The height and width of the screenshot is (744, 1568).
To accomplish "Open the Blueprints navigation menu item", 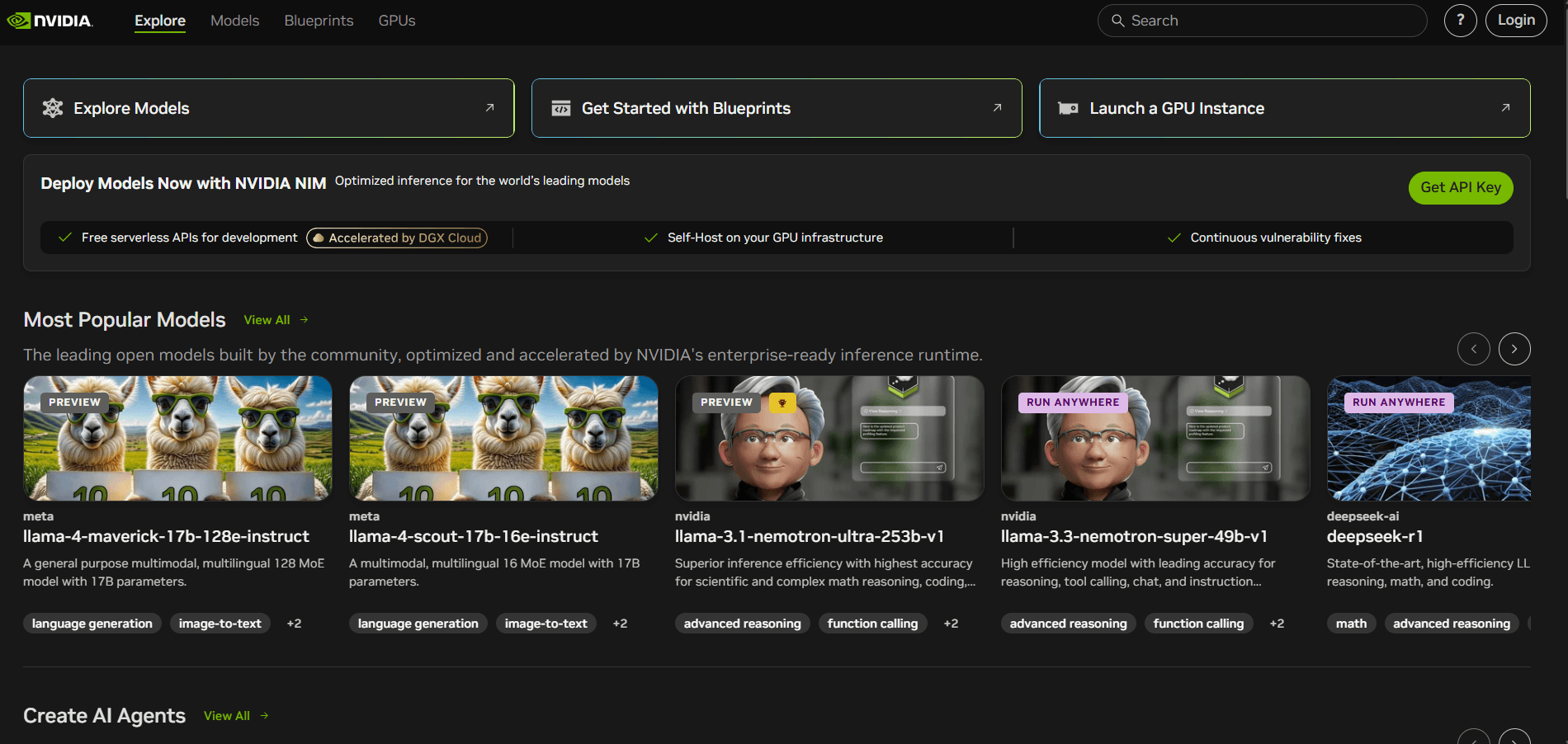I will click(x=319, y=21).
